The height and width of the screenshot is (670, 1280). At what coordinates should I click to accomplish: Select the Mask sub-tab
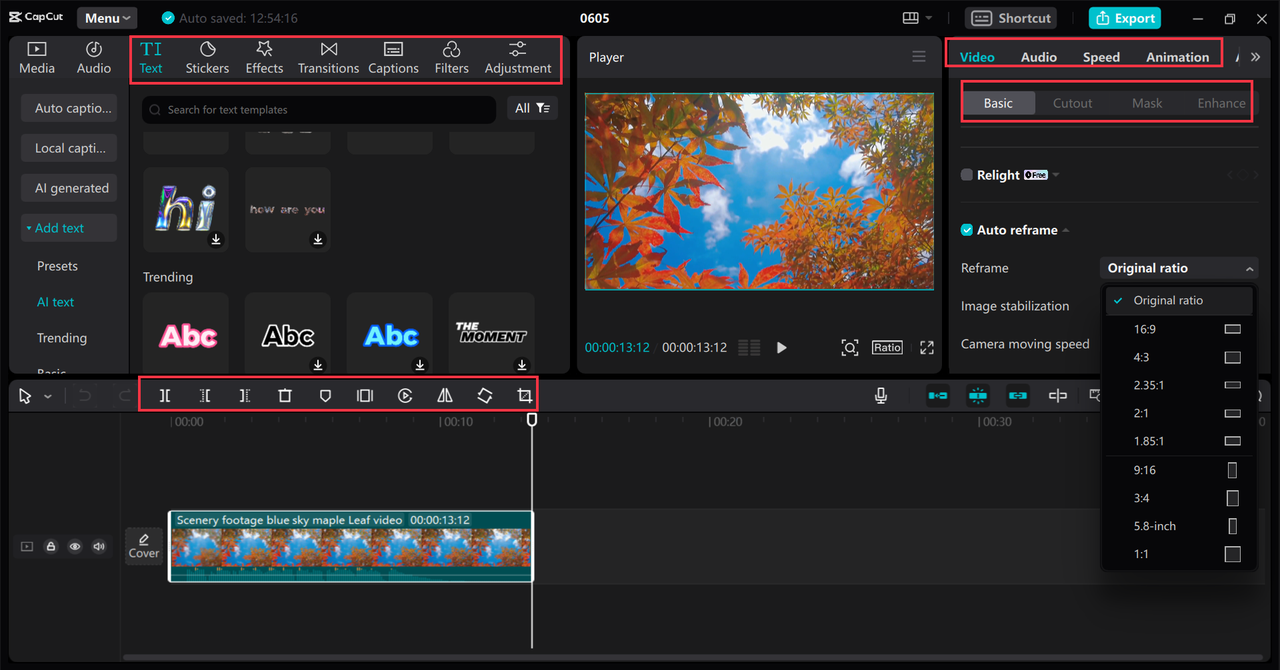[x=1147, y=103]
